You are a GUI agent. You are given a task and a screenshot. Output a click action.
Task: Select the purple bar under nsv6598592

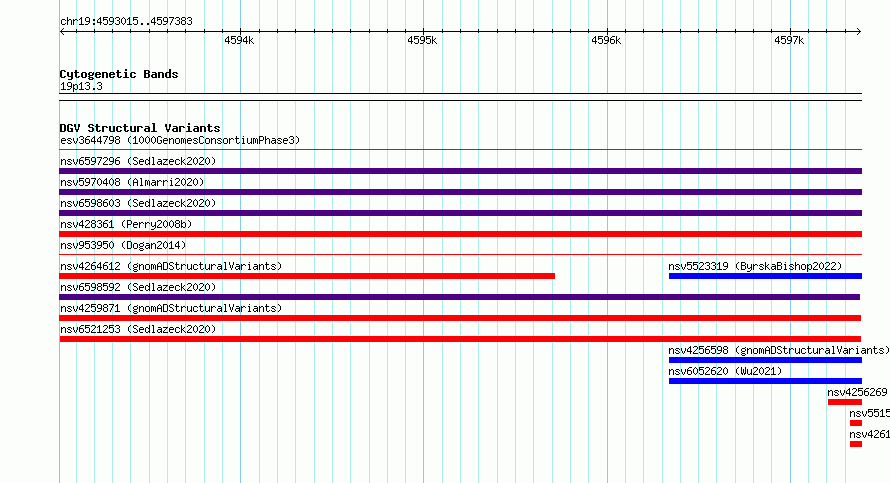click(x=460, y=297)
